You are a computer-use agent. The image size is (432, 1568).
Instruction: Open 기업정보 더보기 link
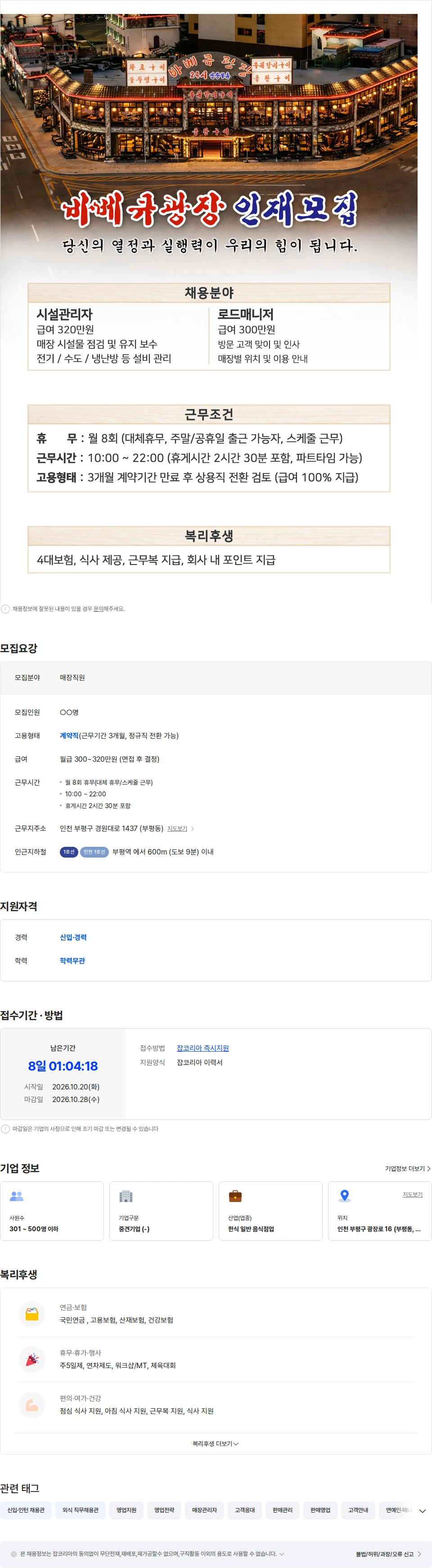tap(408, 1168)
